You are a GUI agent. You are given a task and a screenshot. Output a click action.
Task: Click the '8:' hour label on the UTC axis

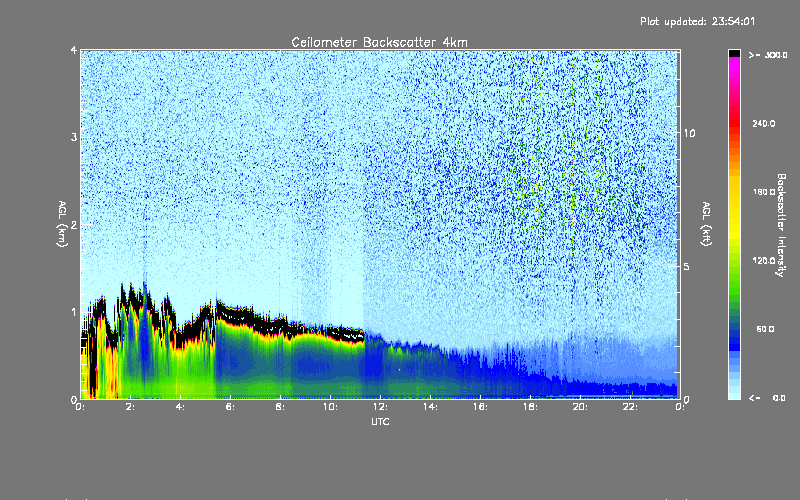click(x=280, y=407)
